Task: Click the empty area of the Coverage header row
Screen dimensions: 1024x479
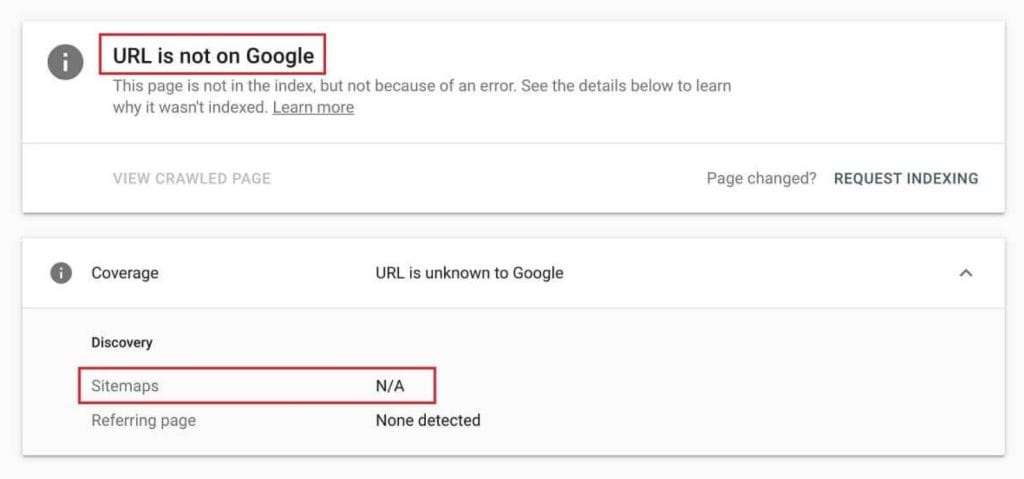Action: pyautogui.click(x=760, y=273)
